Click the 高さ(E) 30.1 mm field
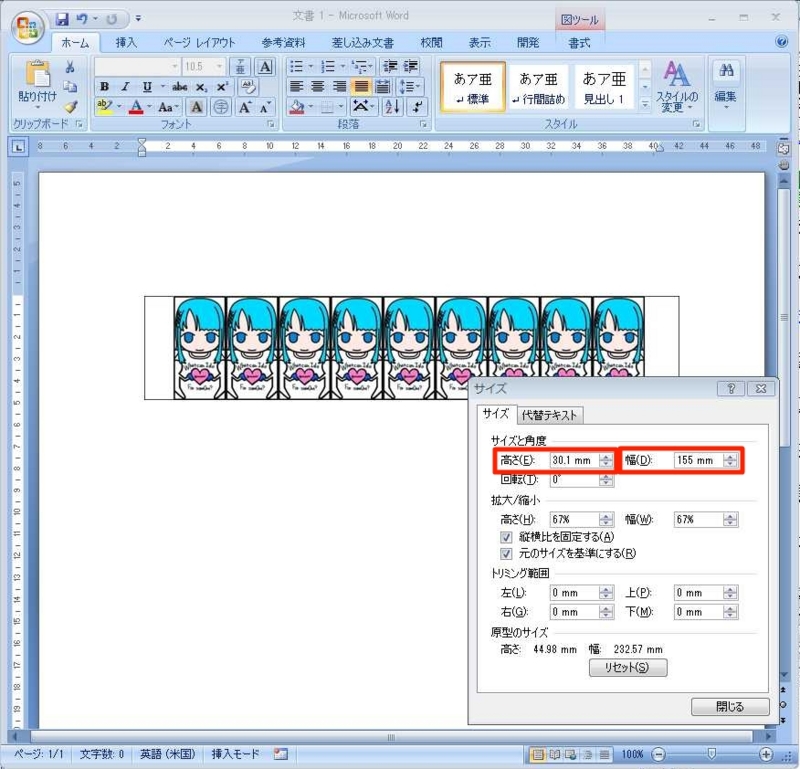Viewport: 800px width, 769px height. click(575, 460)
